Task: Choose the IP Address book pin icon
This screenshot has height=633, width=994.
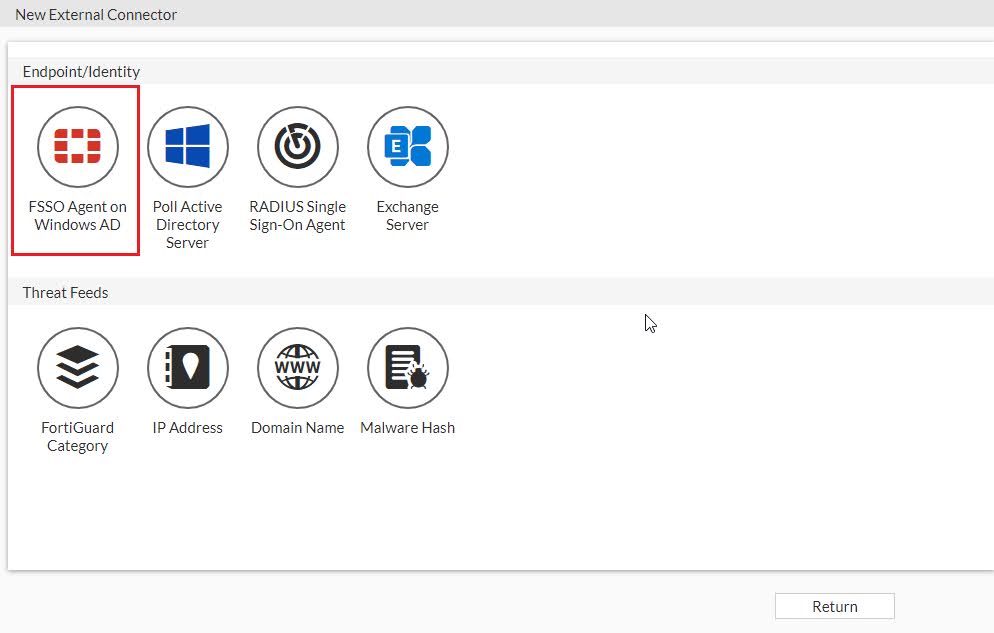Action: tap(188, 368)
